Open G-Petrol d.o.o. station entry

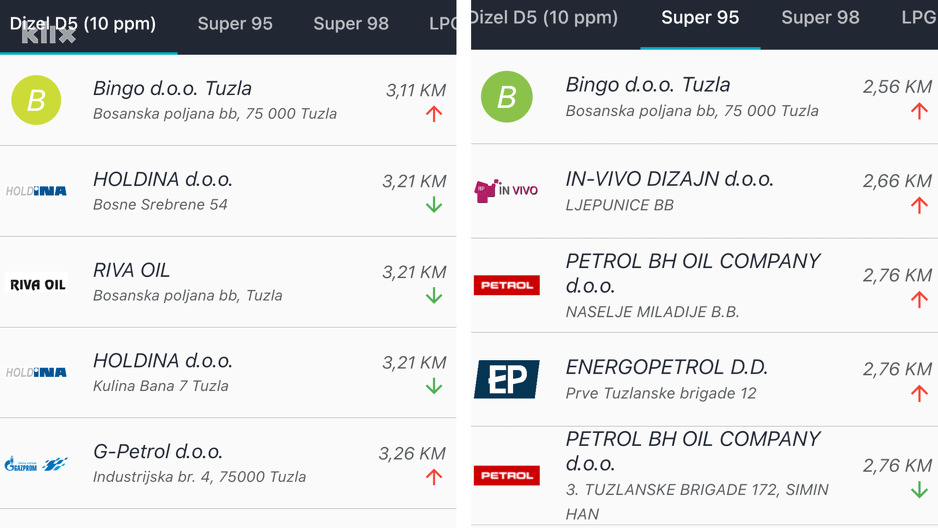click(158, 452)
